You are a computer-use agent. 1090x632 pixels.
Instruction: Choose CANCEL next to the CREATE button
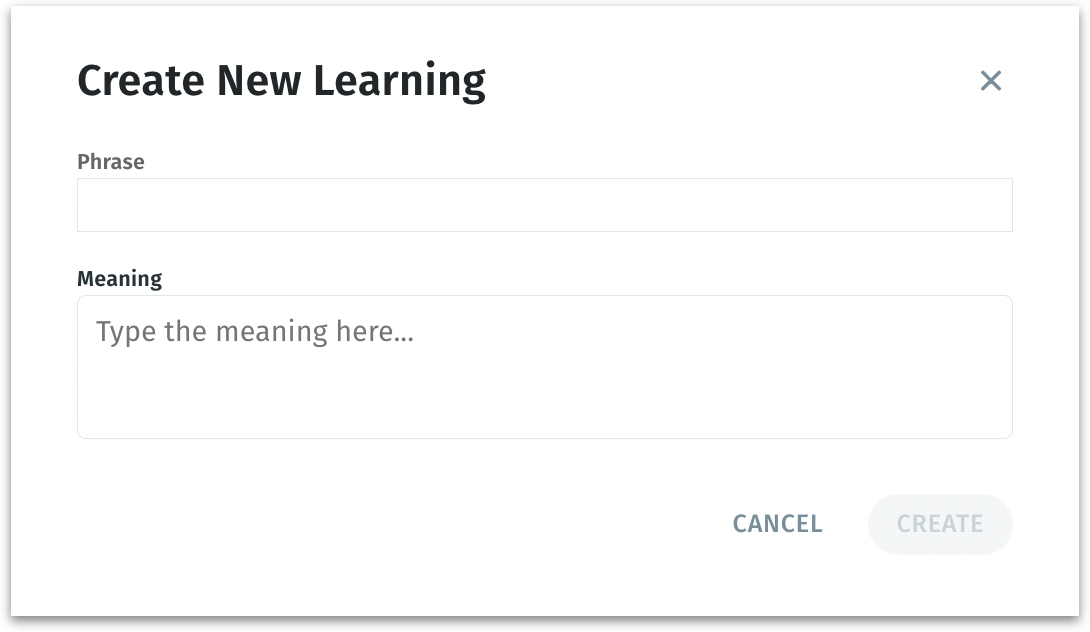click(777, 524)
